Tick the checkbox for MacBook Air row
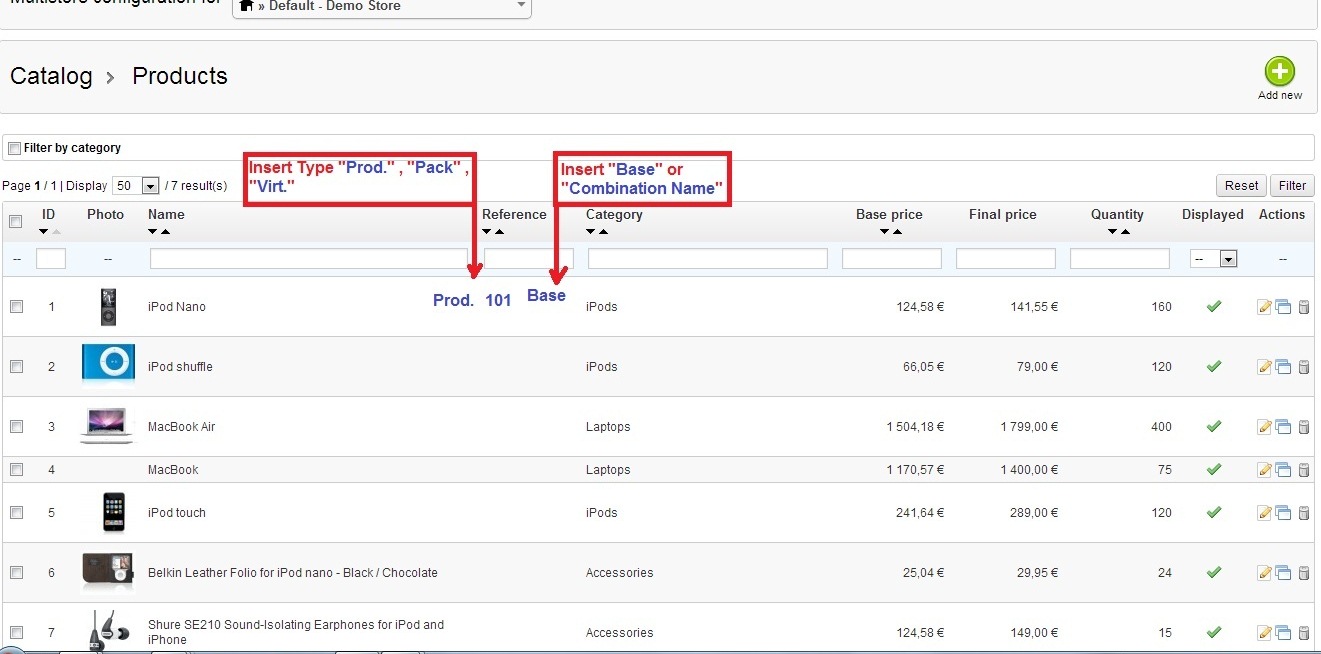Screen dimensions: 1321x654 pos(16,426)
